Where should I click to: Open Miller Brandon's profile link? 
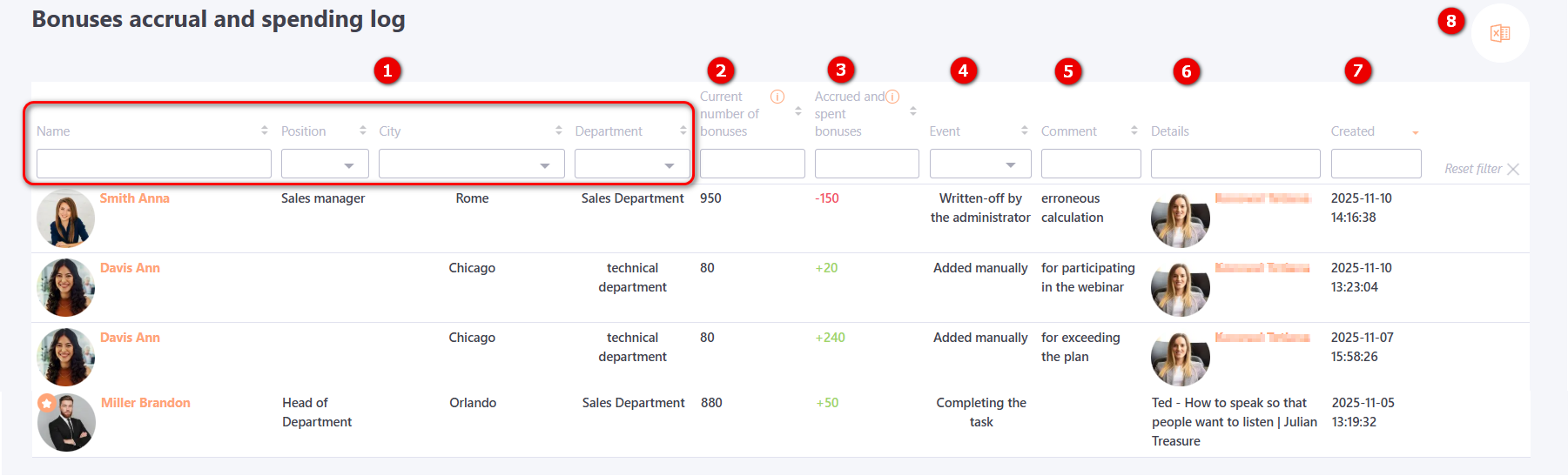145,403
